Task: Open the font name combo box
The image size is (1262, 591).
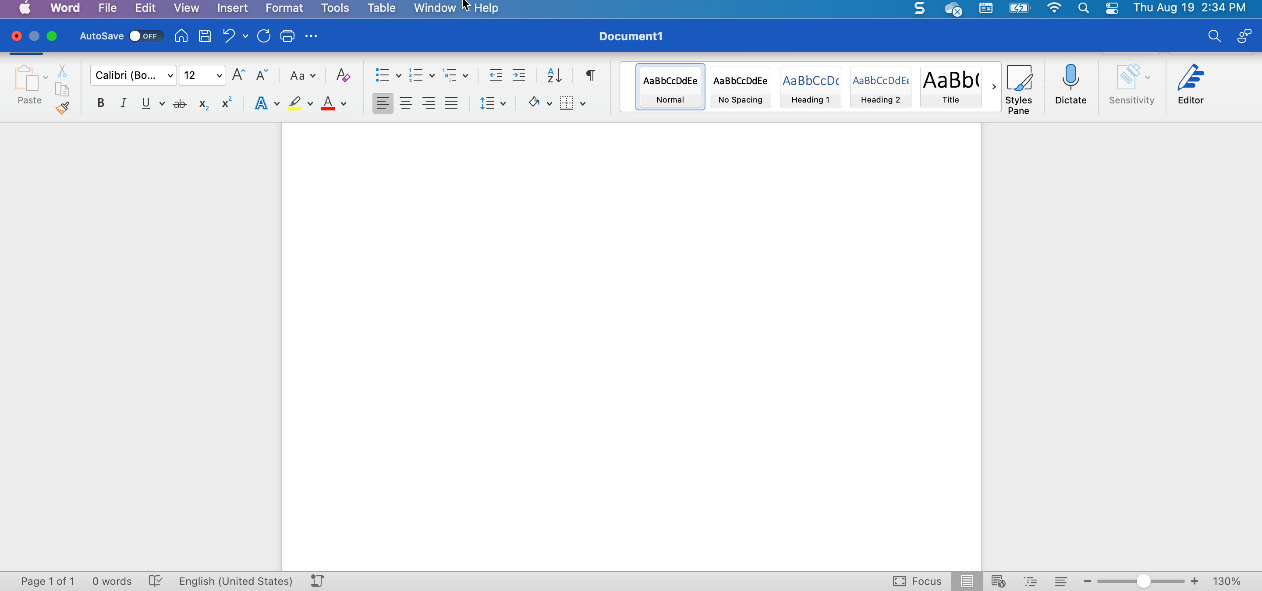Action: pyautogui.click(x=133, y=75)
